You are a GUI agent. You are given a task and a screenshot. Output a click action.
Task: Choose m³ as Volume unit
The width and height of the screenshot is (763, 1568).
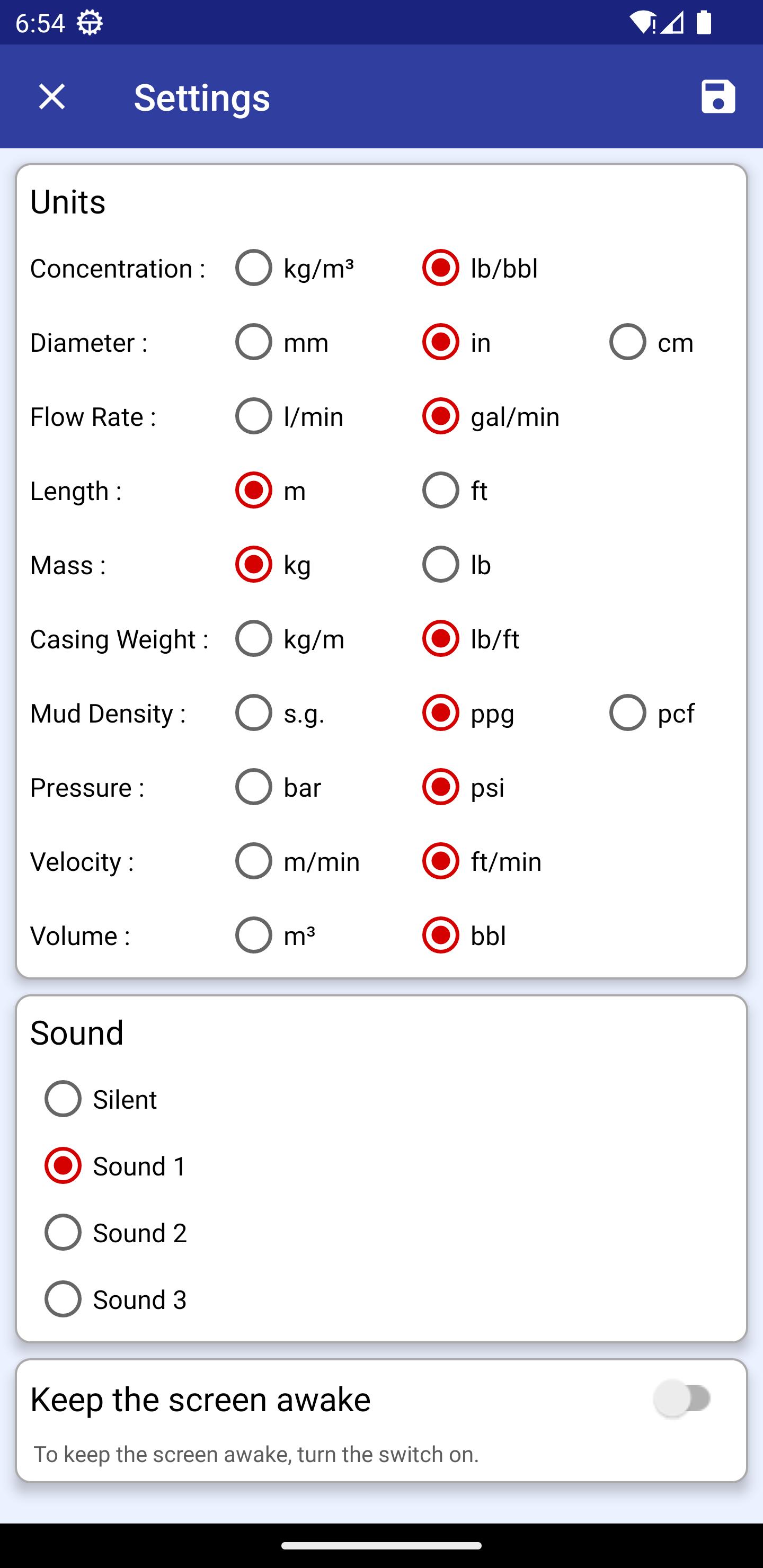[275, 936]
